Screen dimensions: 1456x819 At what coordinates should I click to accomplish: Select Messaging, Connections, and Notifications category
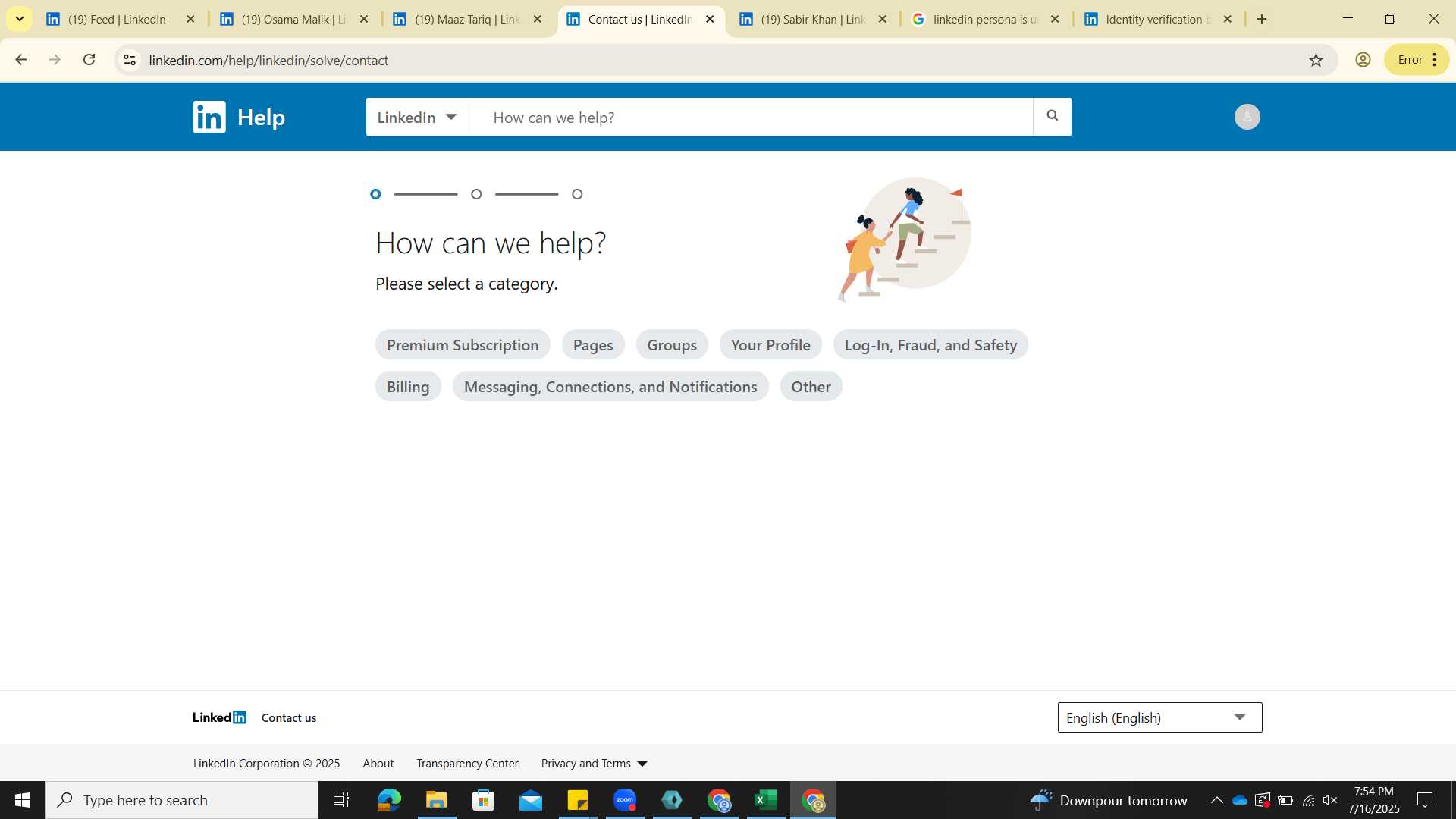610,387
